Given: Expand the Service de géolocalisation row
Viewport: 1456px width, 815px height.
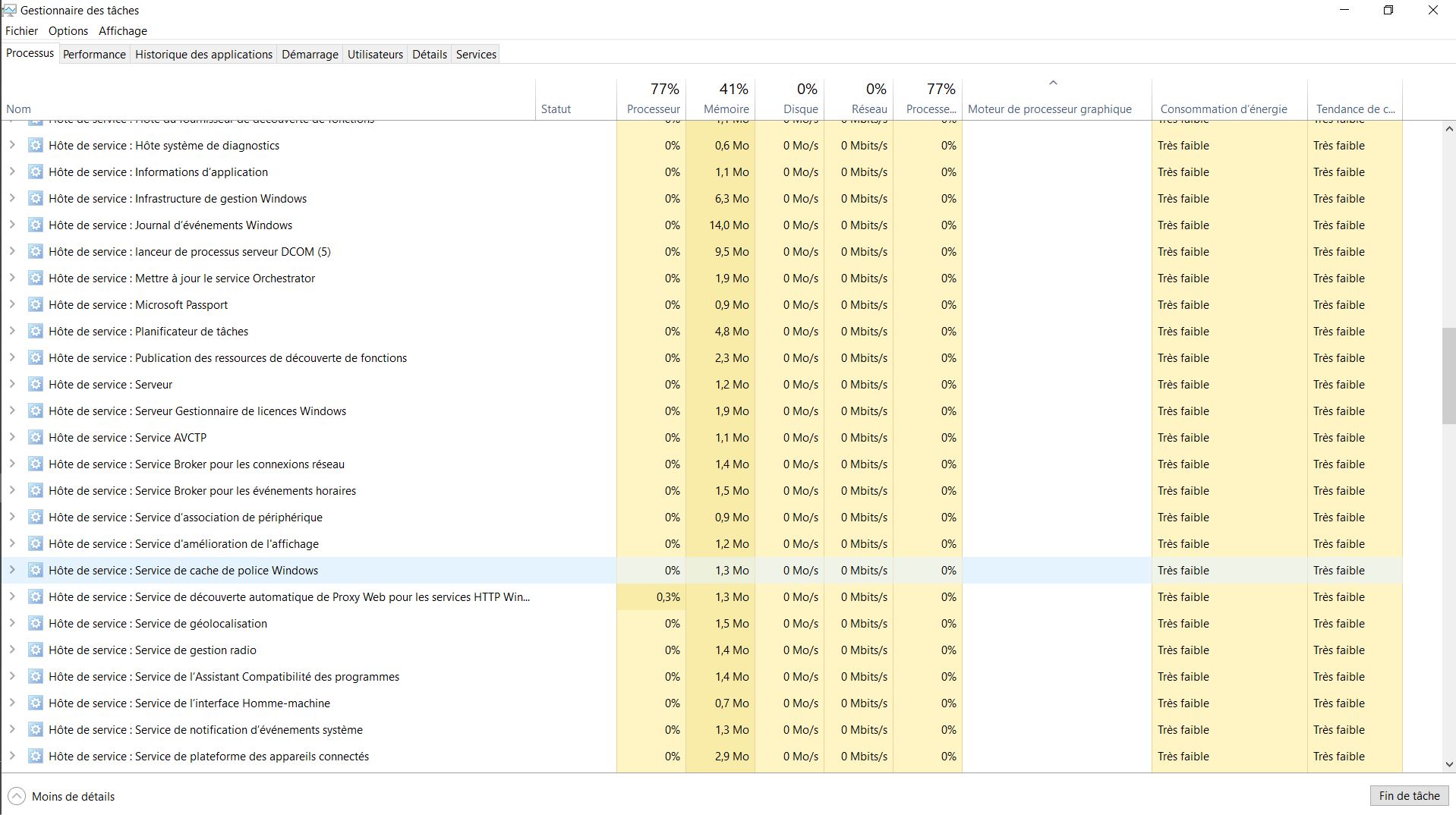Looking at the screenshot, I should click(x=12, y=623).
